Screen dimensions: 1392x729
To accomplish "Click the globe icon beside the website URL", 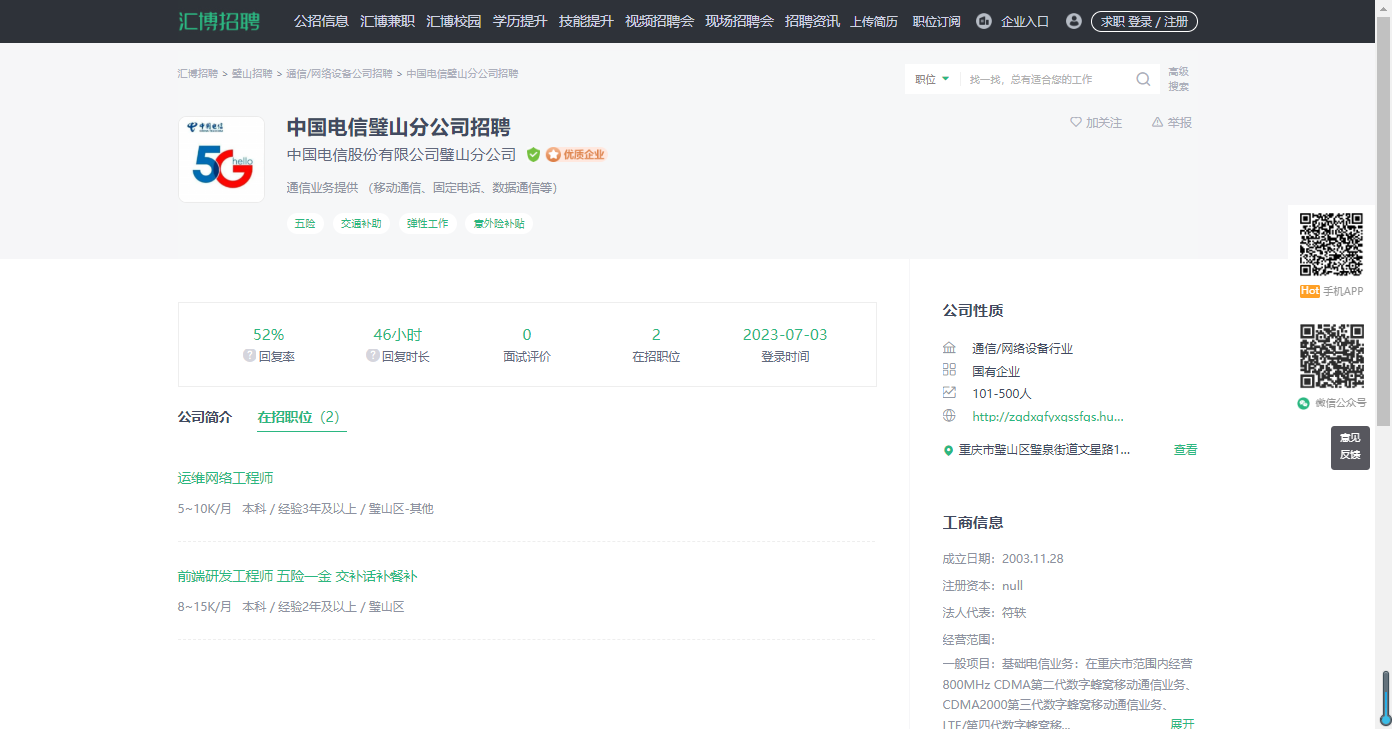I will coord(949,416).
